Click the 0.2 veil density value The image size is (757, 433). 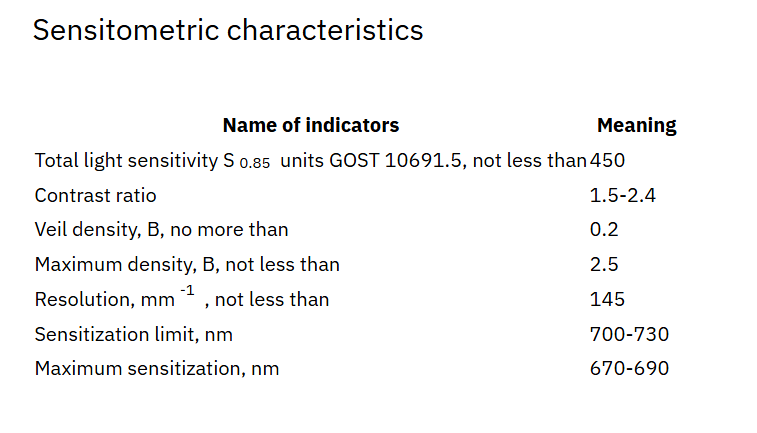click(x=604, y=230)
